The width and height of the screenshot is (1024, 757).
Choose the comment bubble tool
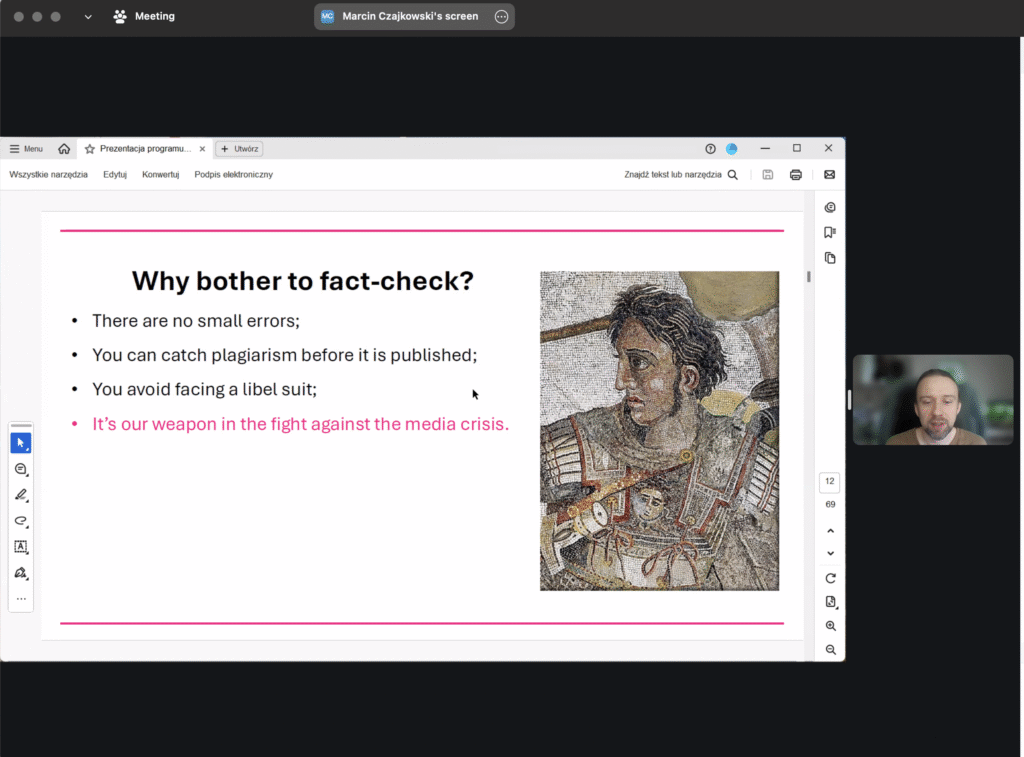(21, 469)
